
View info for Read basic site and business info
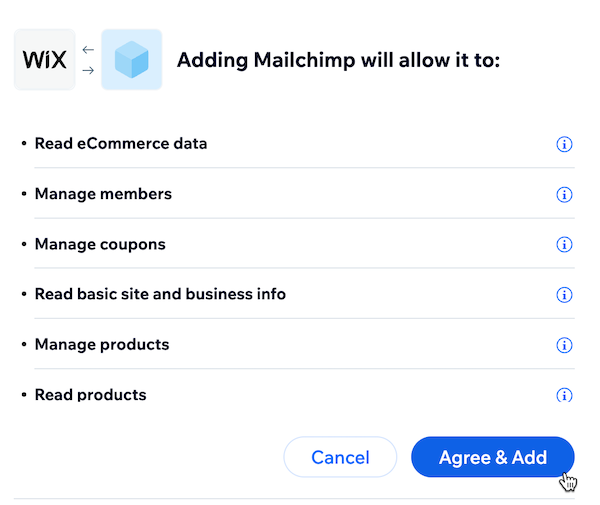[x=564, y=295]
